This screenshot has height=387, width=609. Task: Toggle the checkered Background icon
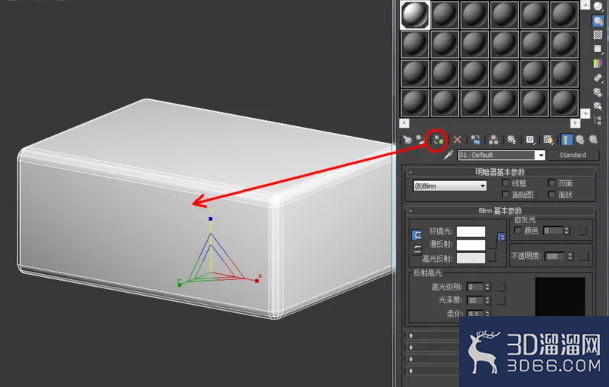coord(598,35)
